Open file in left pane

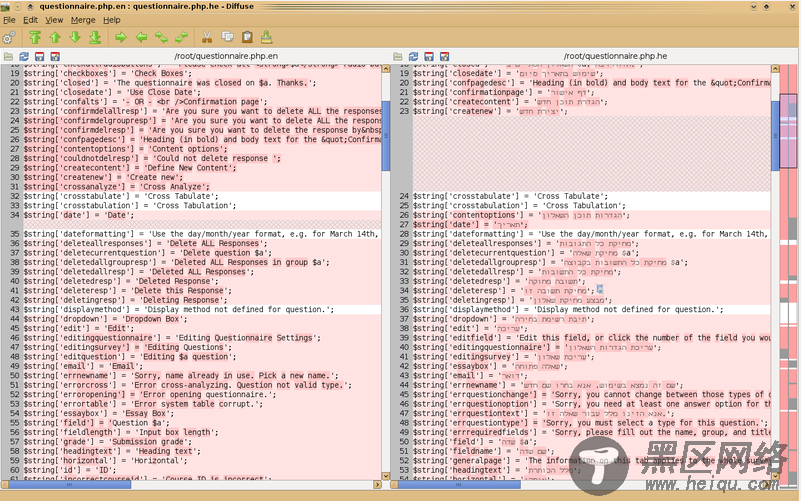point(8,56)
